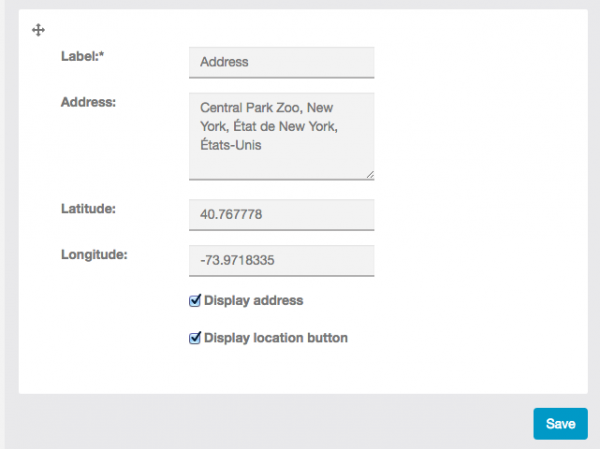Click the "Display location button" label text
This screenshot has width=600, height=449.
coord(275,338)
